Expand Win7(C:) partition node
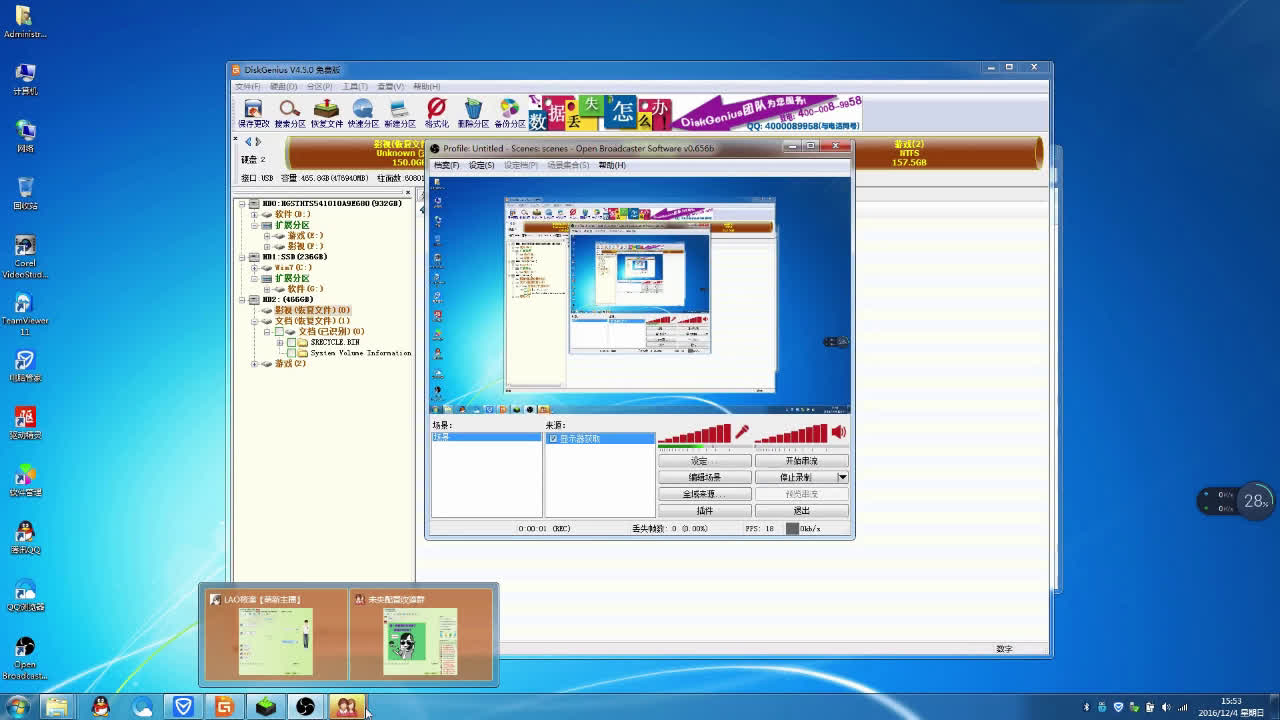Image resolution: width=1280 pixels, height=720 pixels. [x=254, y=267]
